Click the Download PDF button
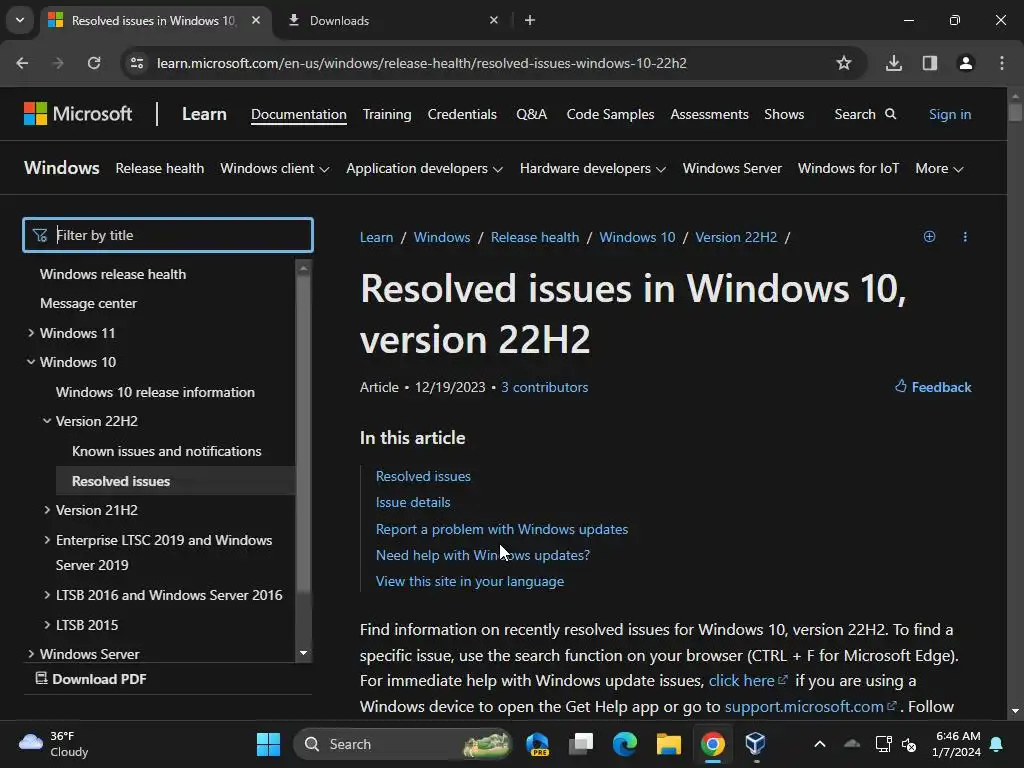Screen dimensions: 1024x768 coord(91,679)
